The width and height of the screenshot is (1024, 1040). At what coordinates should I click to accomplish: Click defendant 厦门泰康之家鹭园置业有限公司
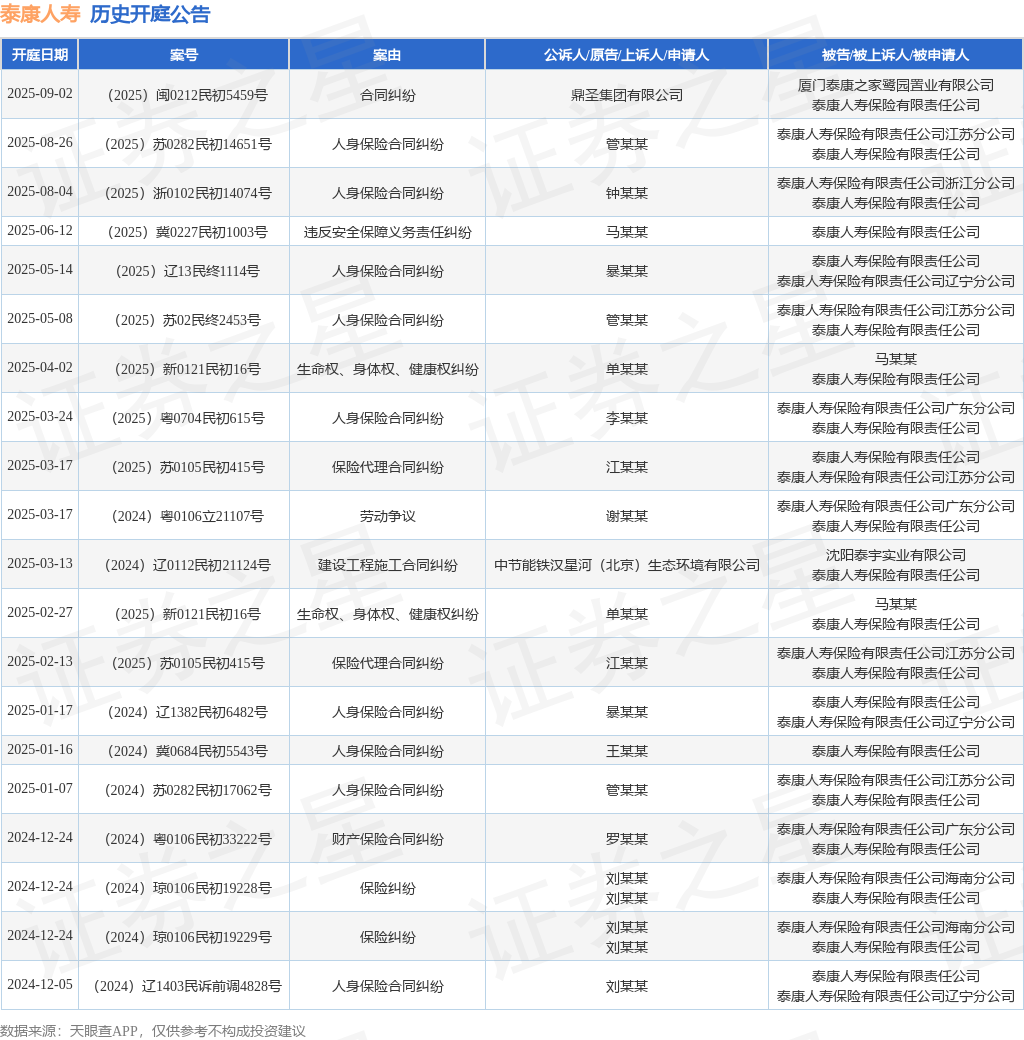(x=895, y=86)
